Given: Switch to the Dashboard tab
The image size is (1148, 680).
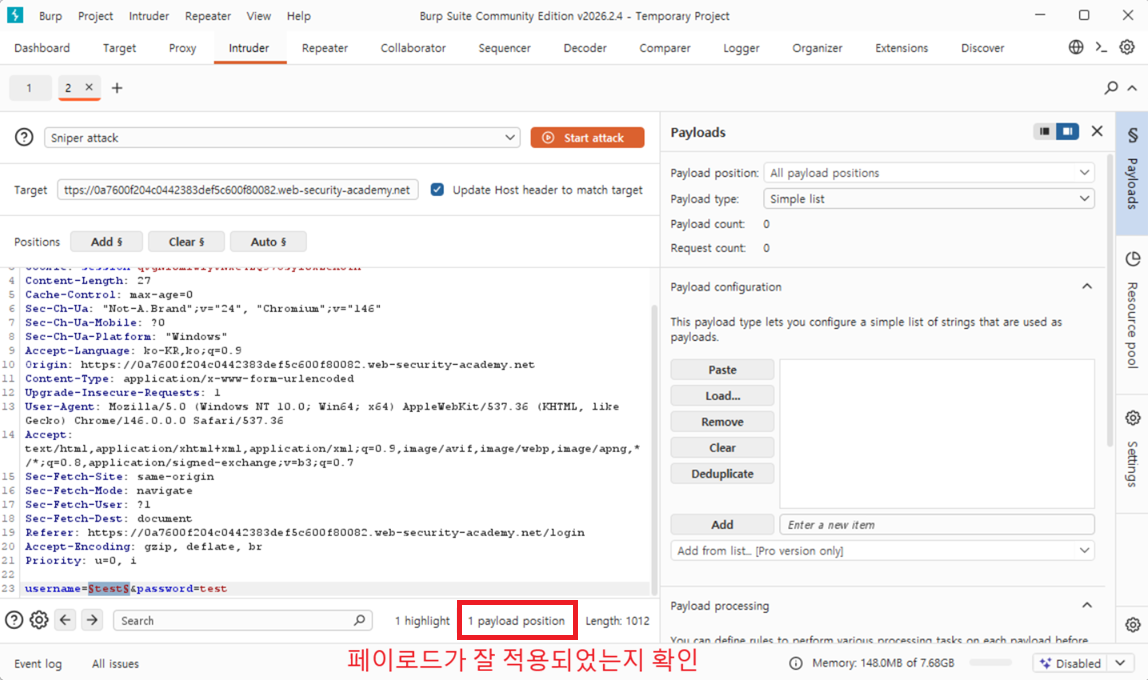Looking at the screenshot, I should click(x=42, y=48).
